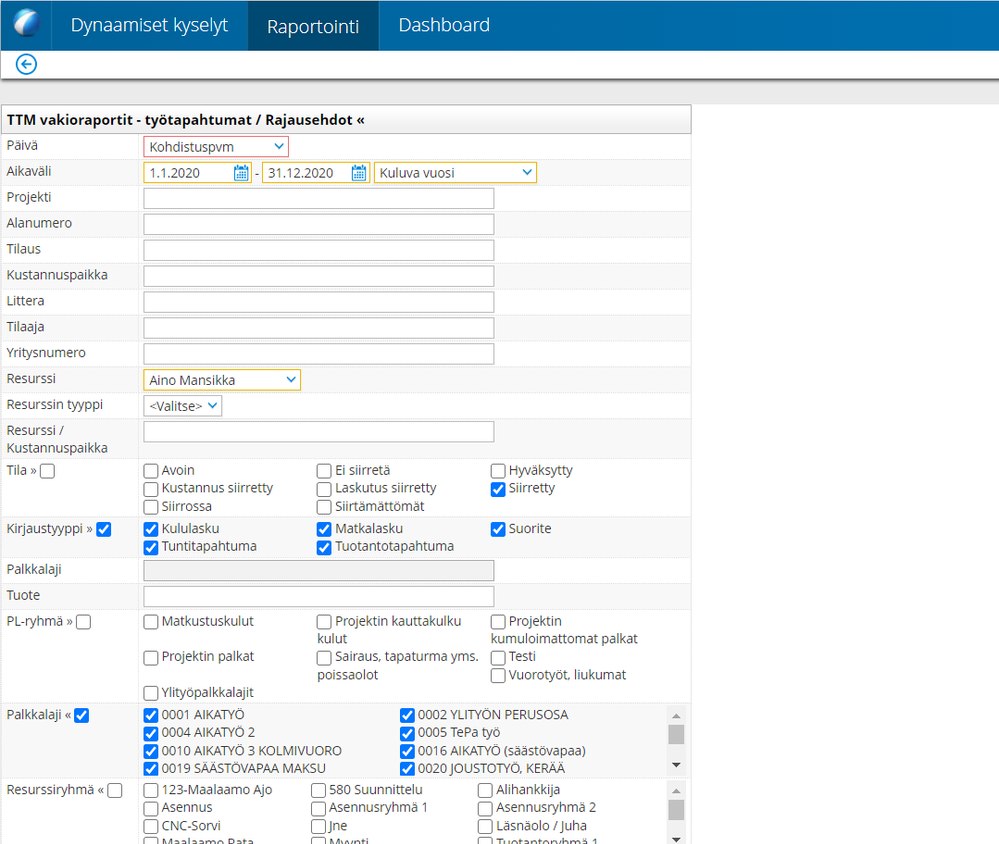Check the Sairaus, tapaturma yms. poissaolot checkbox
The image size is (999, 844).
click(x=324, y=657)
